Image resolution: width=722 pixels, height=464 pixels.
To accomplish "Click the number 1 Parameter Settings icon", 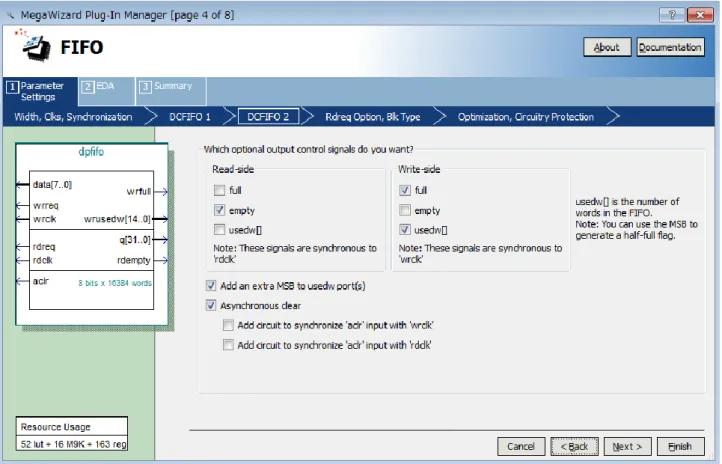I will [x=12, y=87].
